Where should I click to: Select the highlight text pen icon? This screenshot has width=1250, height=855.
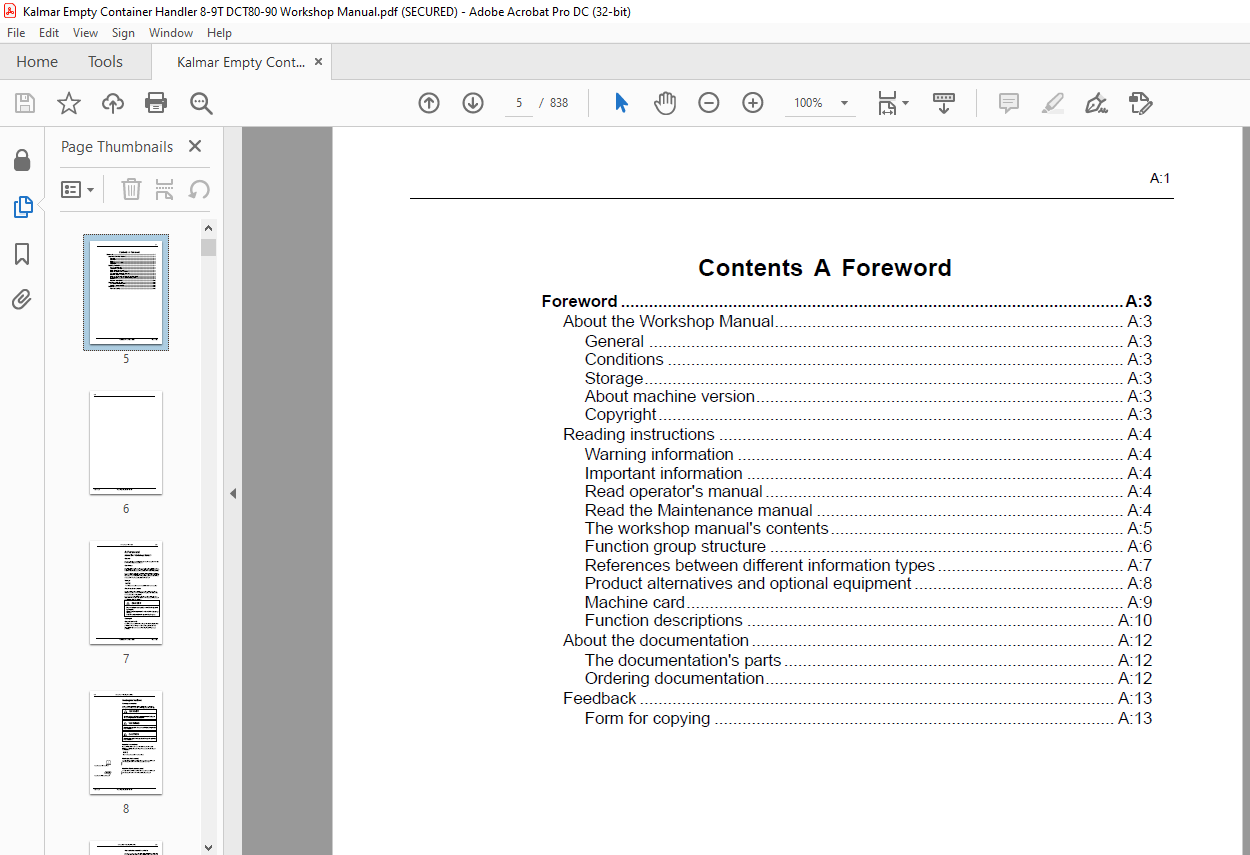1053,103
